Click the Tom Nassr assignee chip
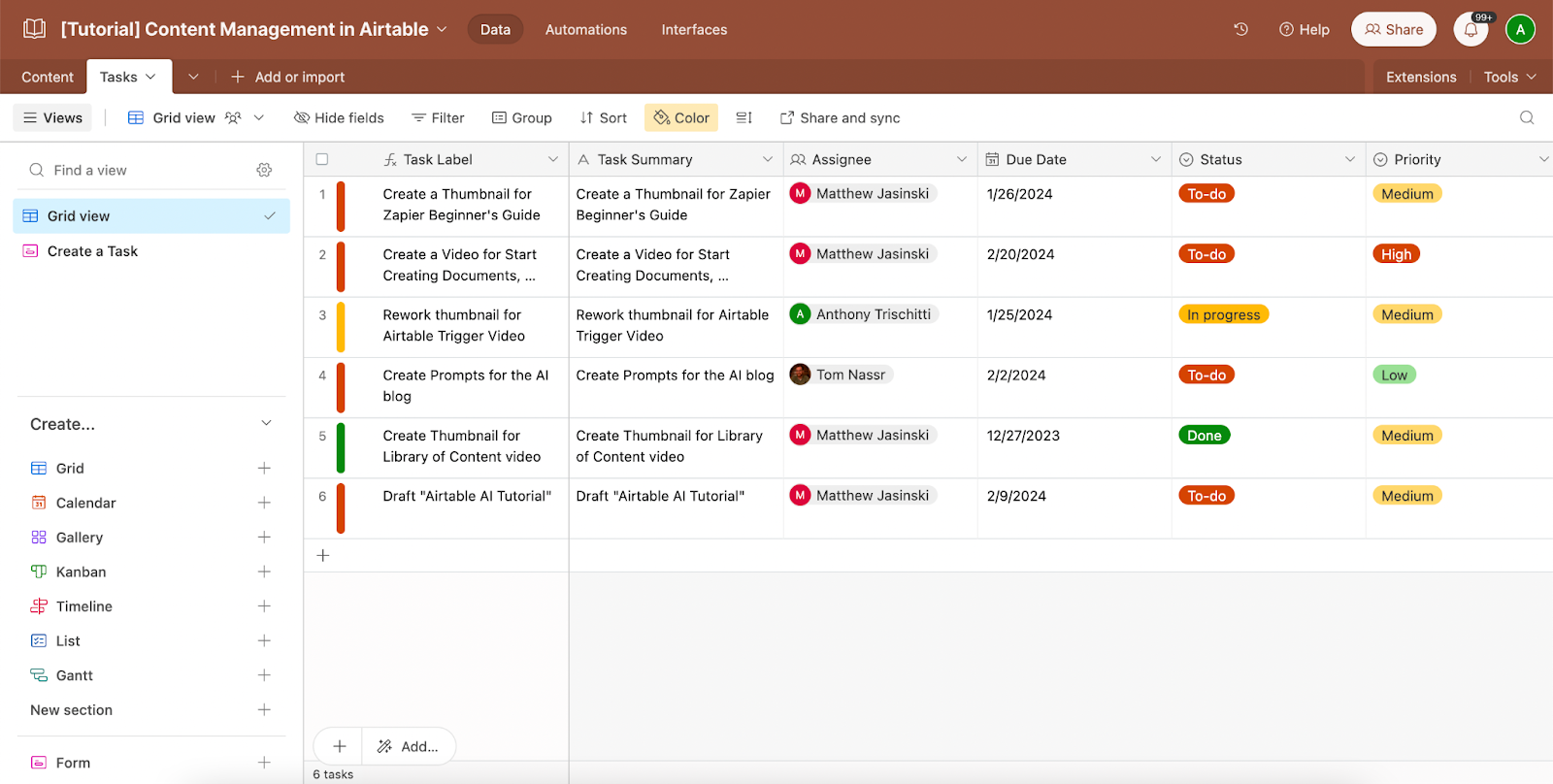The width and height of the screenshot is (1553, 784). [x=841, y=375]
